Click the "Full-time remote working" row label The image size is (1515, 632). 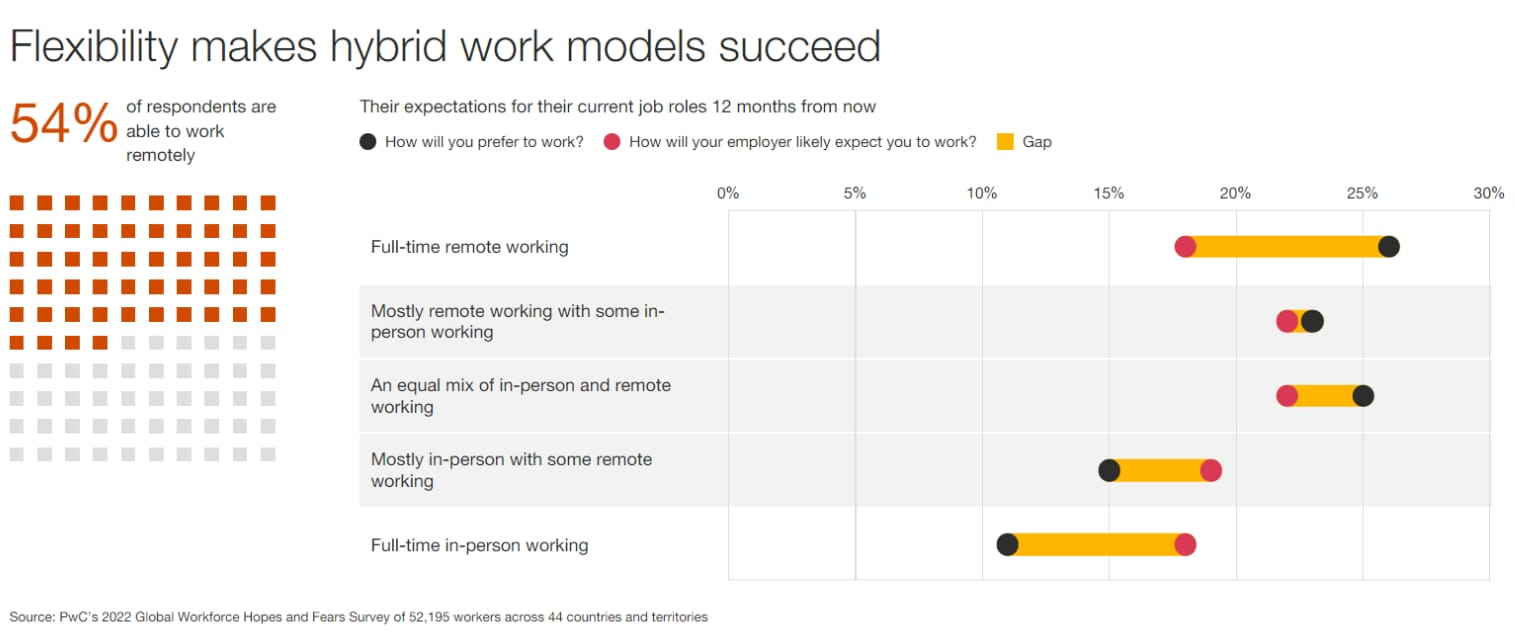pyautogui.click(x=469, y=247)
